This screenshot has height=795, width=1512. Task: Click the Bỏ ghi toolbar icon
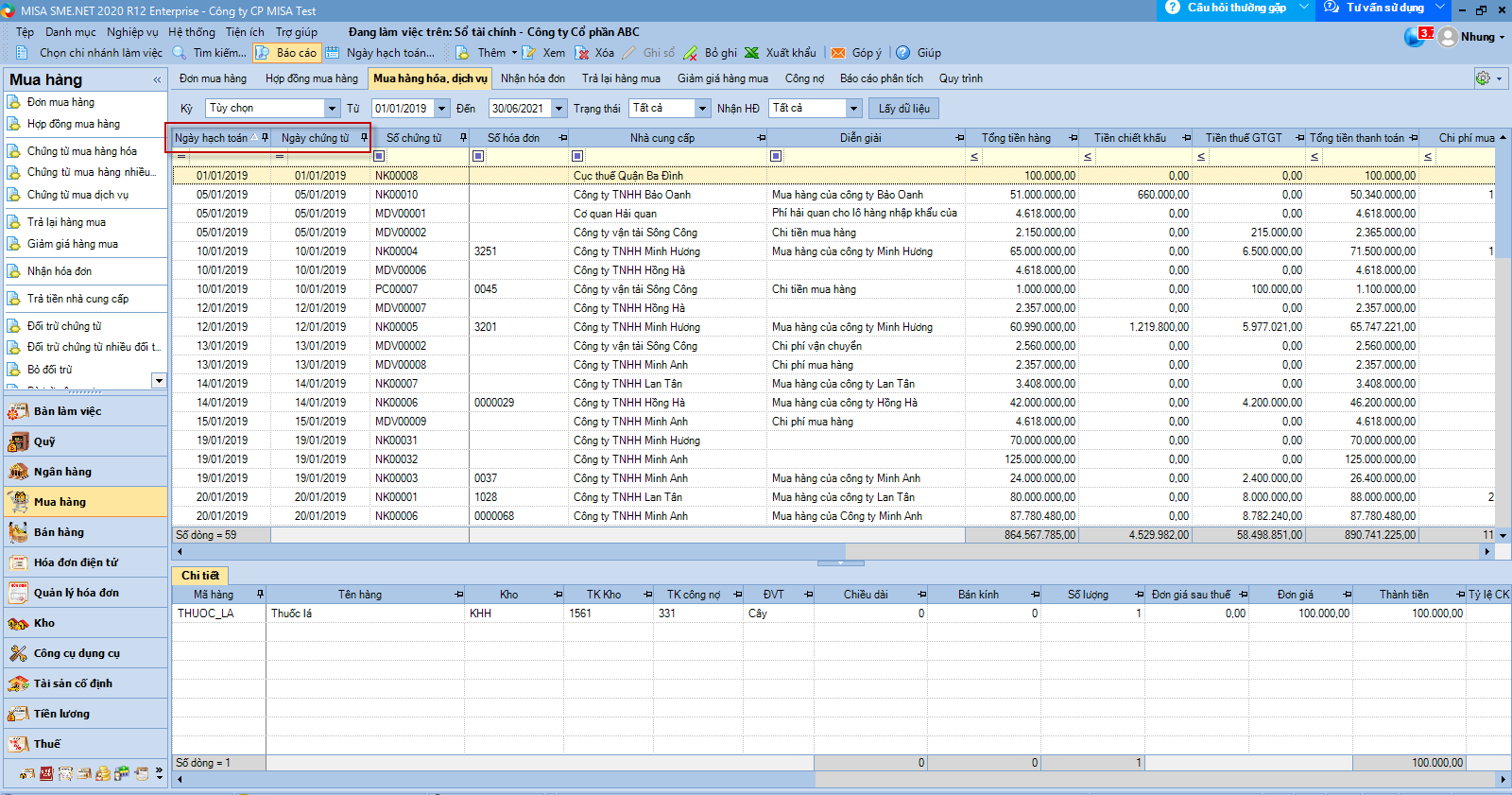pyautogui.click(x=691, y=53)
